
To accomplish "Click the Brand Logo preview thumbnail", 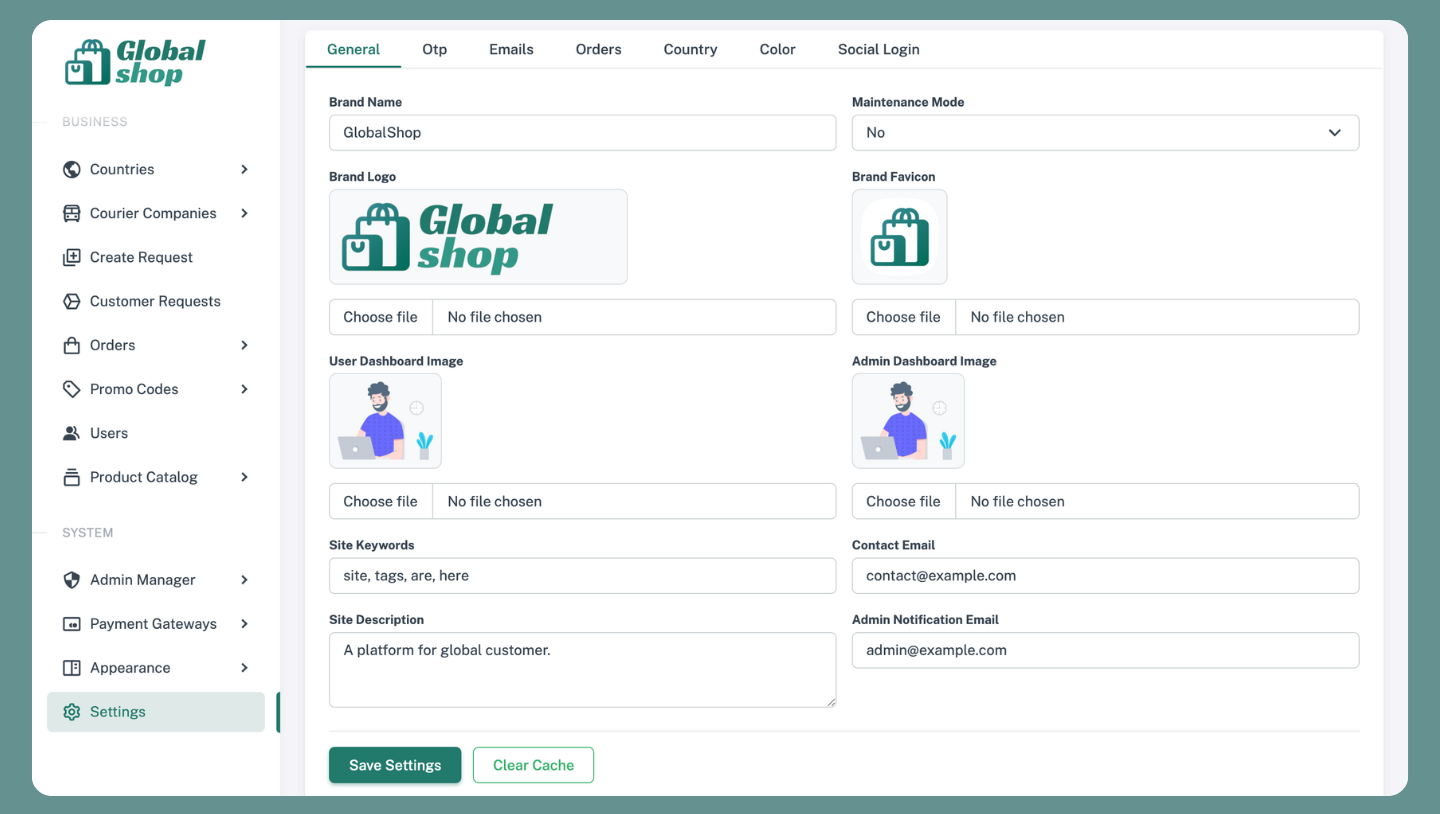I will point(478,237).
